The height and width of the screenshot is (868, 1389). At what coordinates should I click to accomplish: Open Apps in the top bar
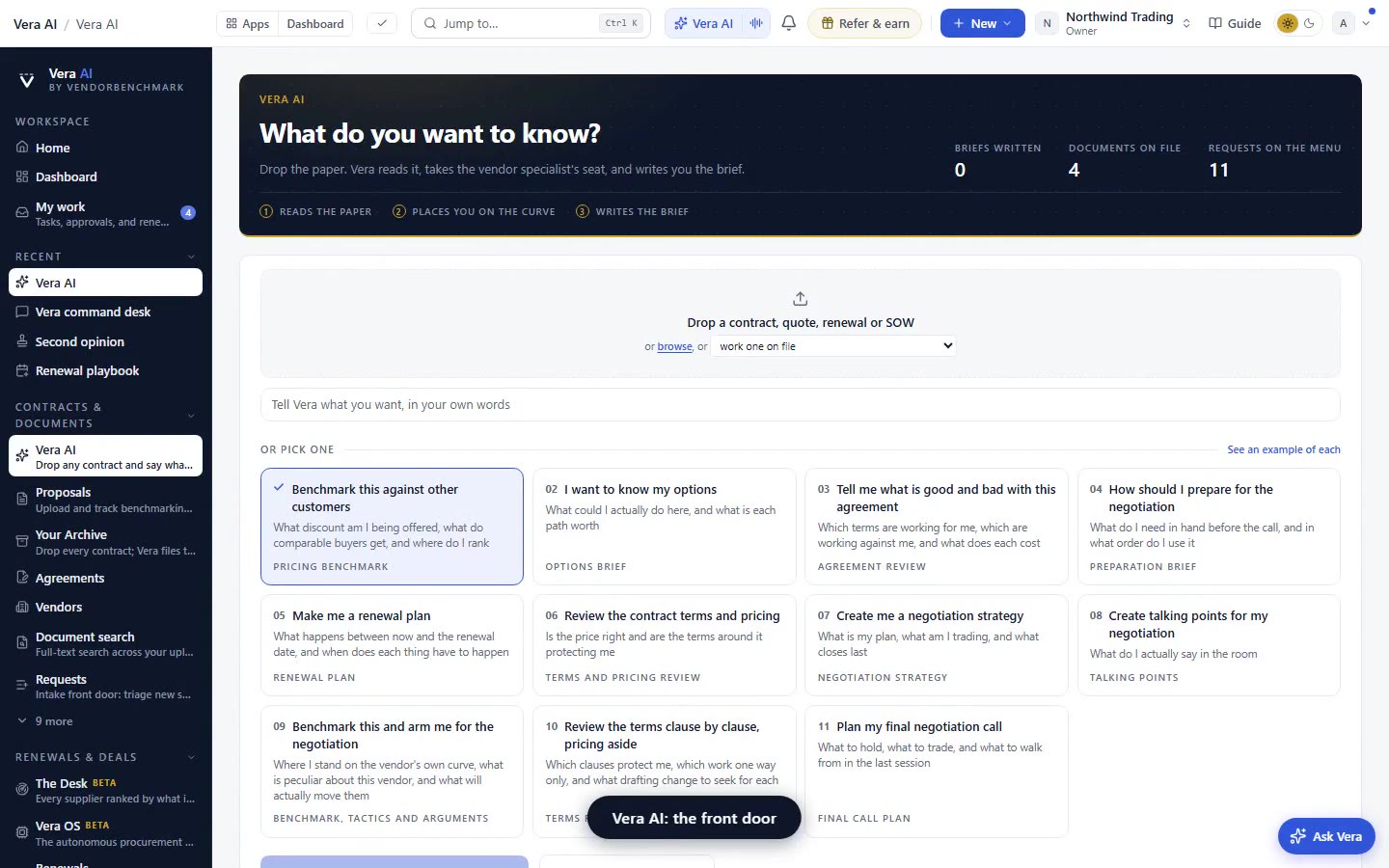(247, 23)
